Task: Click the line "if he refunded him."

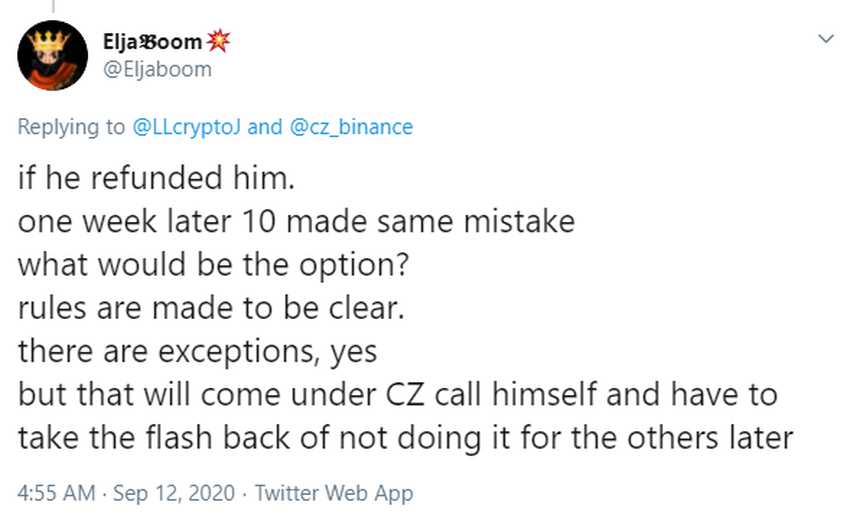Action: pyautogui.click(x=140, y=178)
